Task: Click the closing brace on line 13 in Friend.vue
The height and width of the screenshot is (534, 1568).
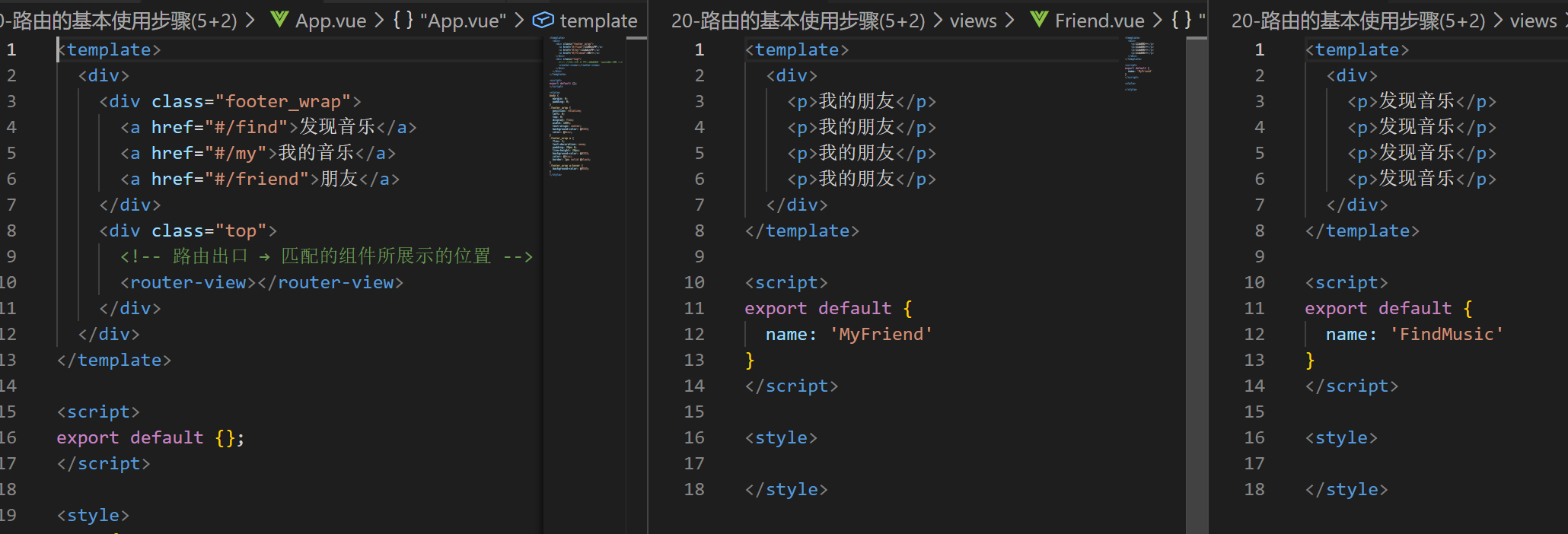Action: pos(750,360)
